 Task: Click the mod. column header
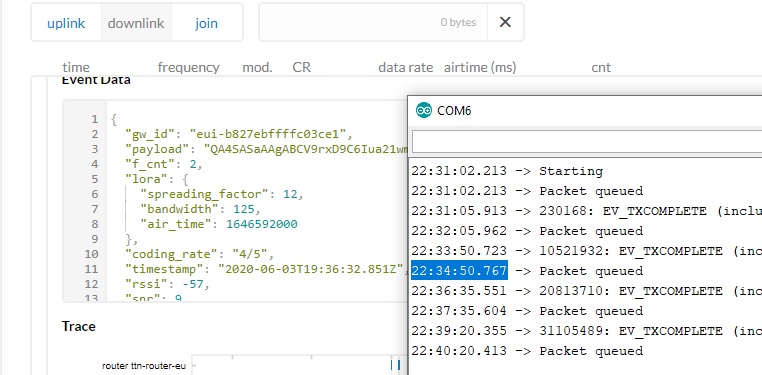pyautogui.click(x=258, y=68)
